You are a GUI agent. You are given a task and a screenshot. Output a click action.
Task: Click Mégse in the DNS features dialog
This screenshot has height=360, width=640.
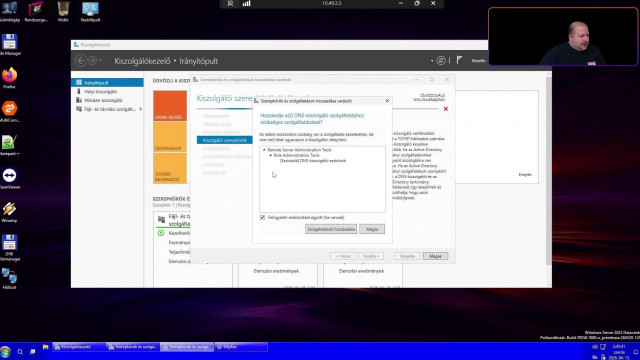(372, 229)
